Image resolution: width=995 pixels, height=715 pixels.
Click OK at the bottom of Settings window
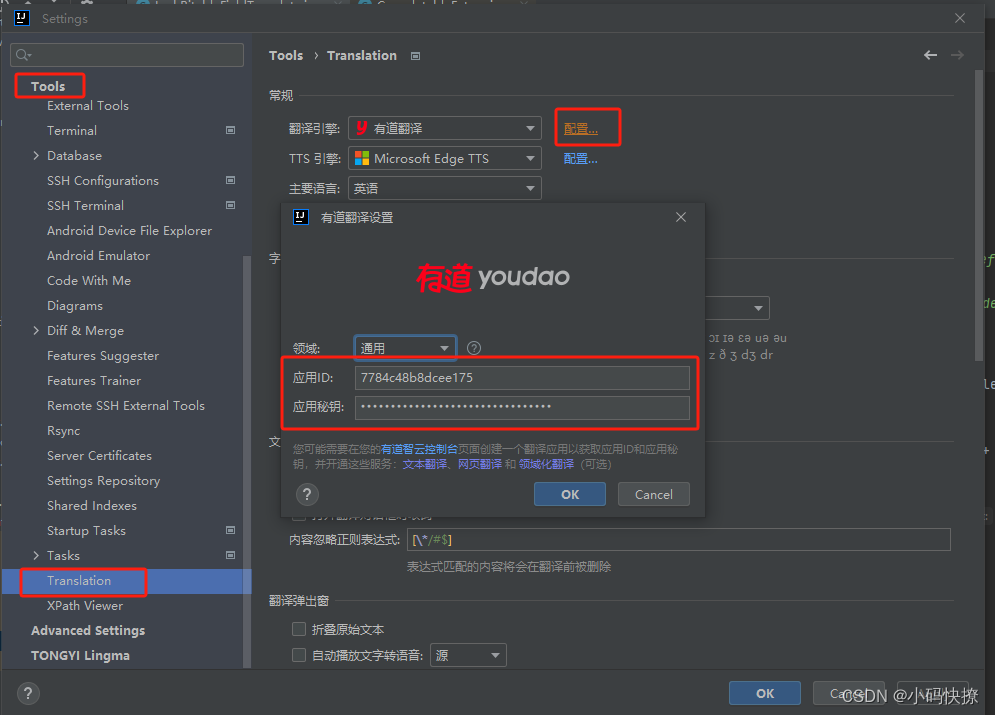click(765, 693)
